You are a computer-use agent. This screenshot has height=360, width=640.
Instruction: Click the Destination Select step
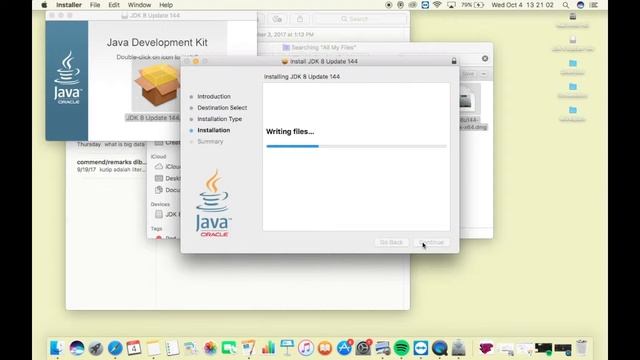(x=222, y=108)
